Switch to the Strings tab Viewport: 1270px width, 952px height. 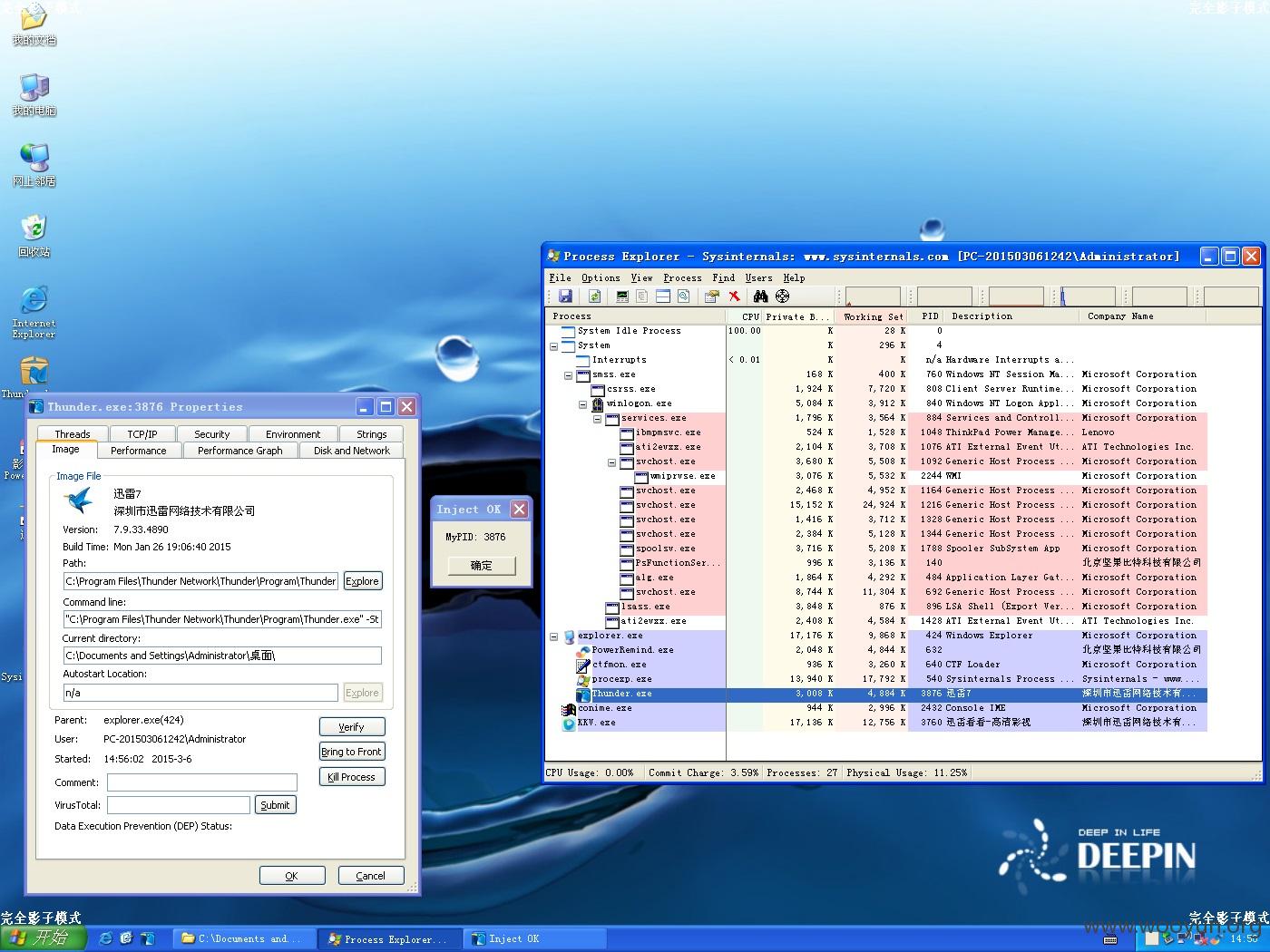tap(371, 434)
